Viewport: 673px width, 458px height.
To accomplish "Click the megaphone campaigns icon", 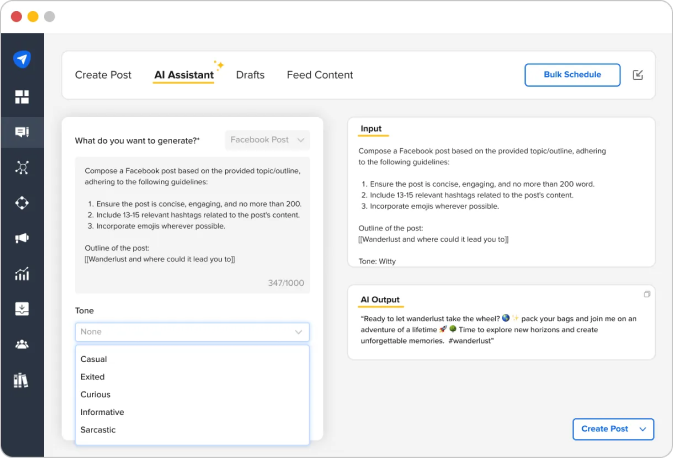I will point(22,238).
